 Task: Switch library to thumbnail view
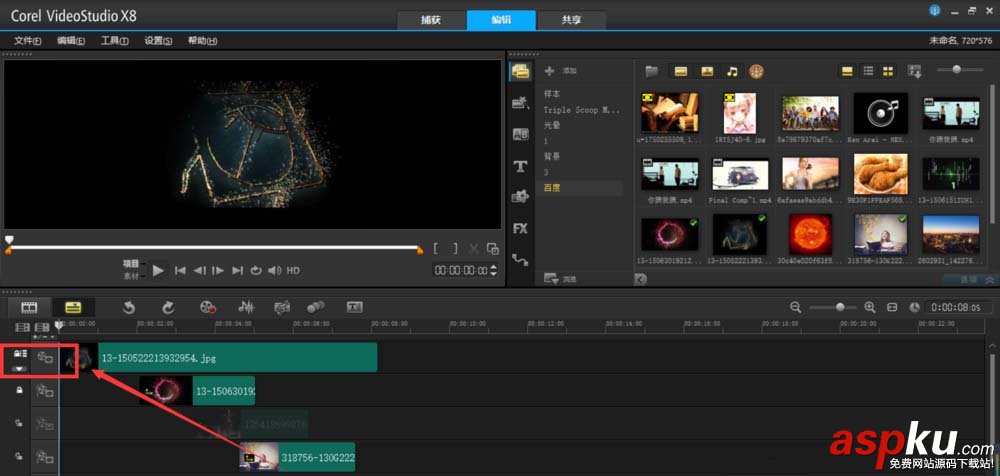tap(888, 71)
